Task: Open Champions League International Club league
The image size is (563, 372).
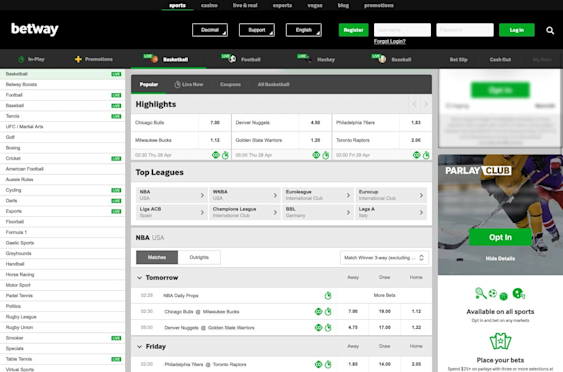Action: (245, 212)
